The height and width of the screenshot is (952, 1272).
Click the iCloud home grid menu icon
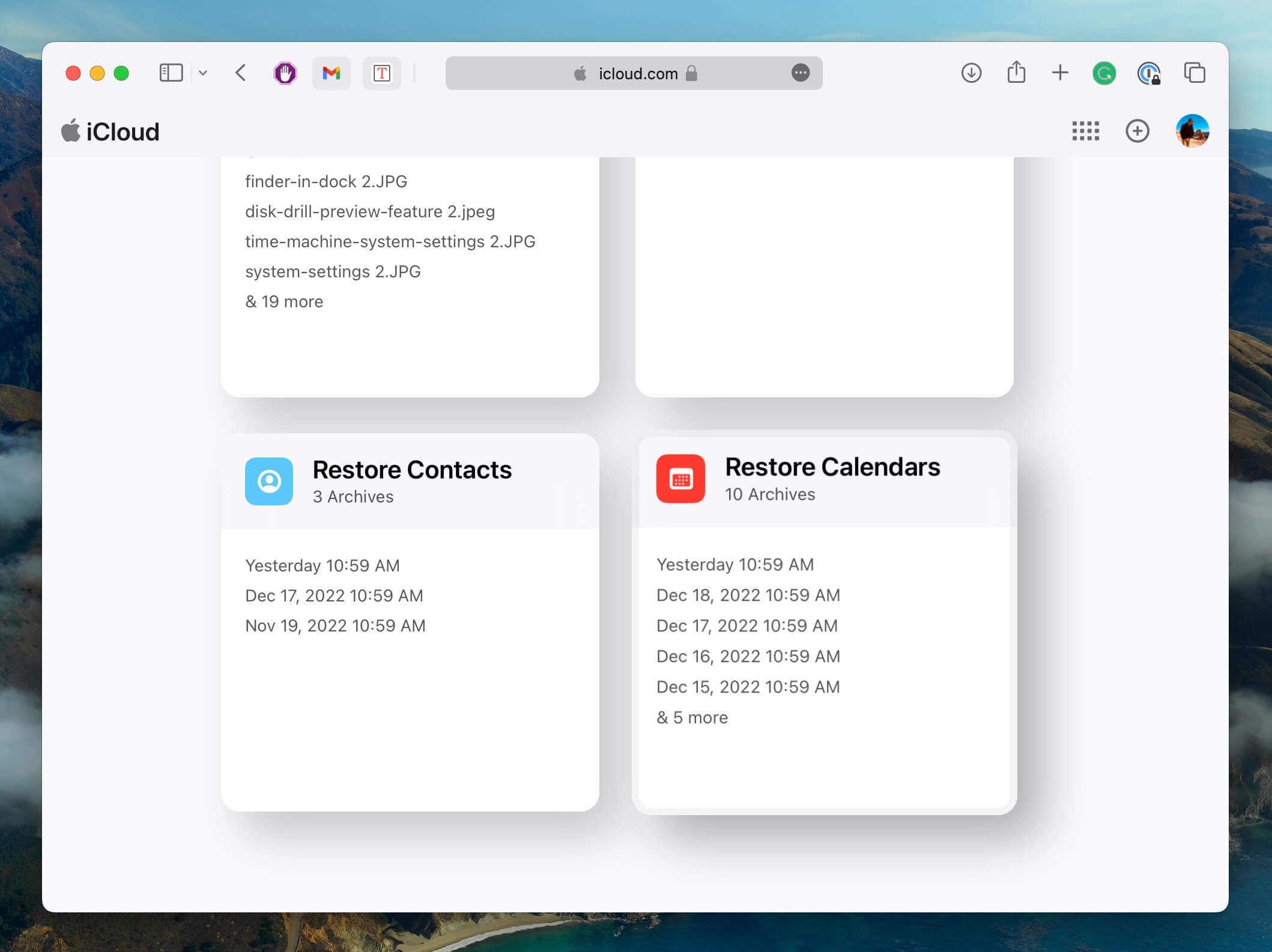[1085, 130]
